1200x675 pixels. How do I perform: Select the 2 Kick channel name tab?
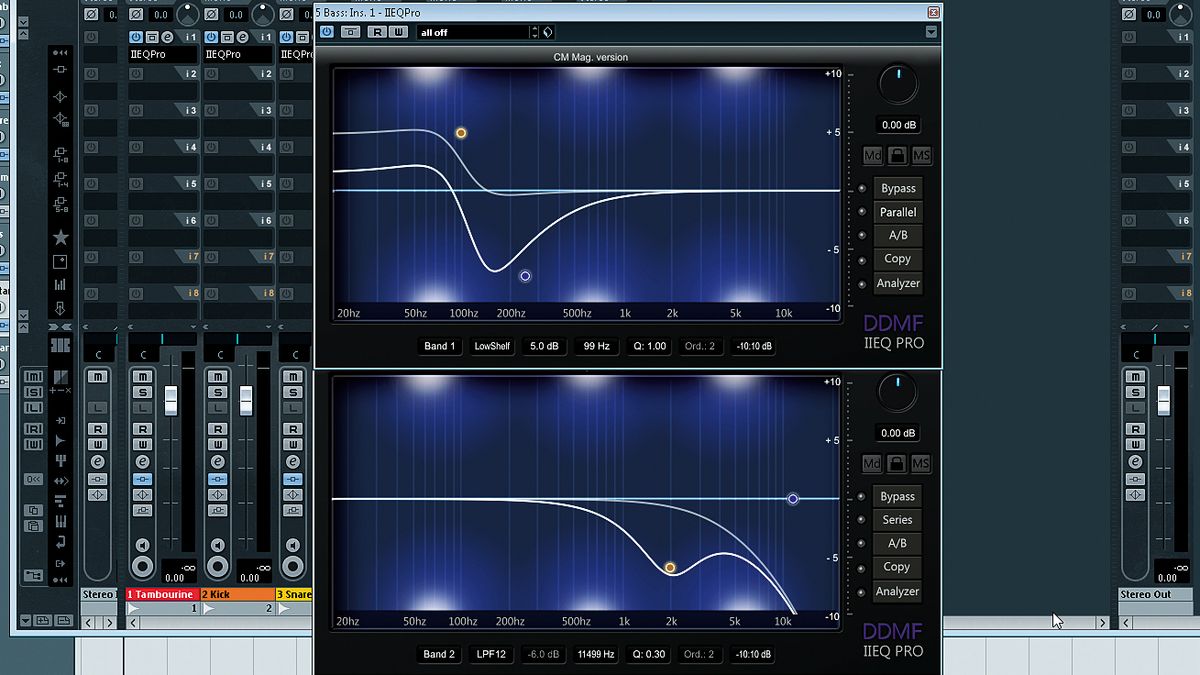click(x=215, y=594)
